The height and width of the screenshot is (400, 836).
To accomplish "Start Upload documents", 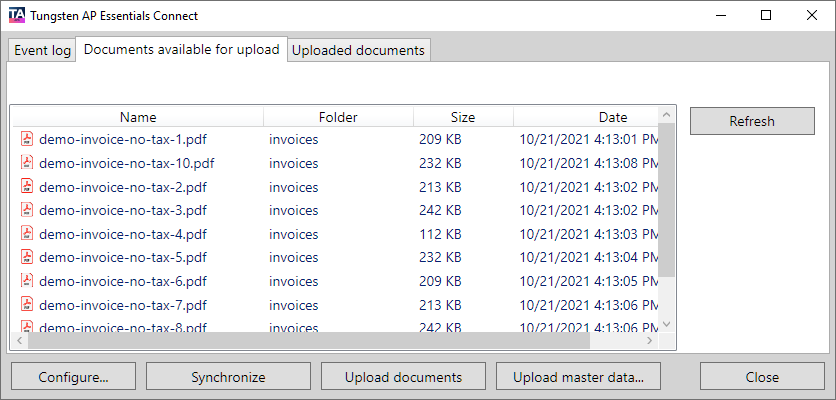I will pyautogui.click(x=403, y=377).
